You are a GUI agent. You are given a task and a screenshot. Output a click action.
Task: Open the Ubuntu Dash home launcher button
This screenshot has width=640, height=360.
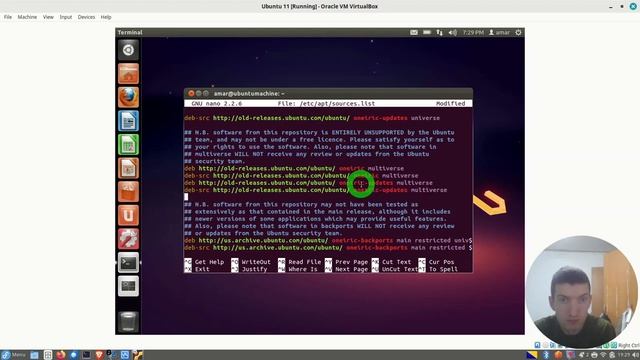click(128, 50)
